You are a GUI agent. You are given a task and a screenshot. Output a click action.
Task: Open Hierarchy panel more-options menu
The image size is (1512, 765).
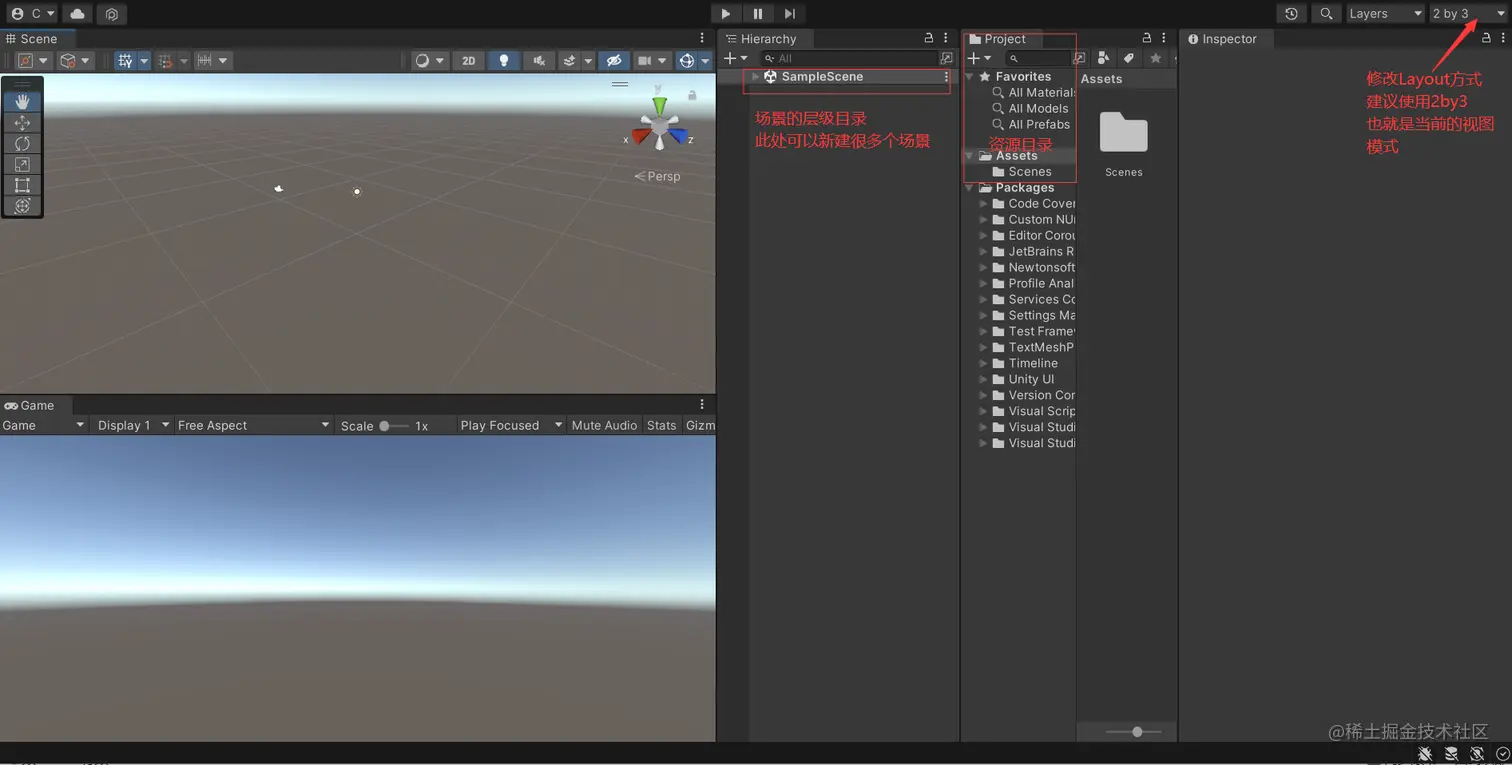(x=946, y=38)
